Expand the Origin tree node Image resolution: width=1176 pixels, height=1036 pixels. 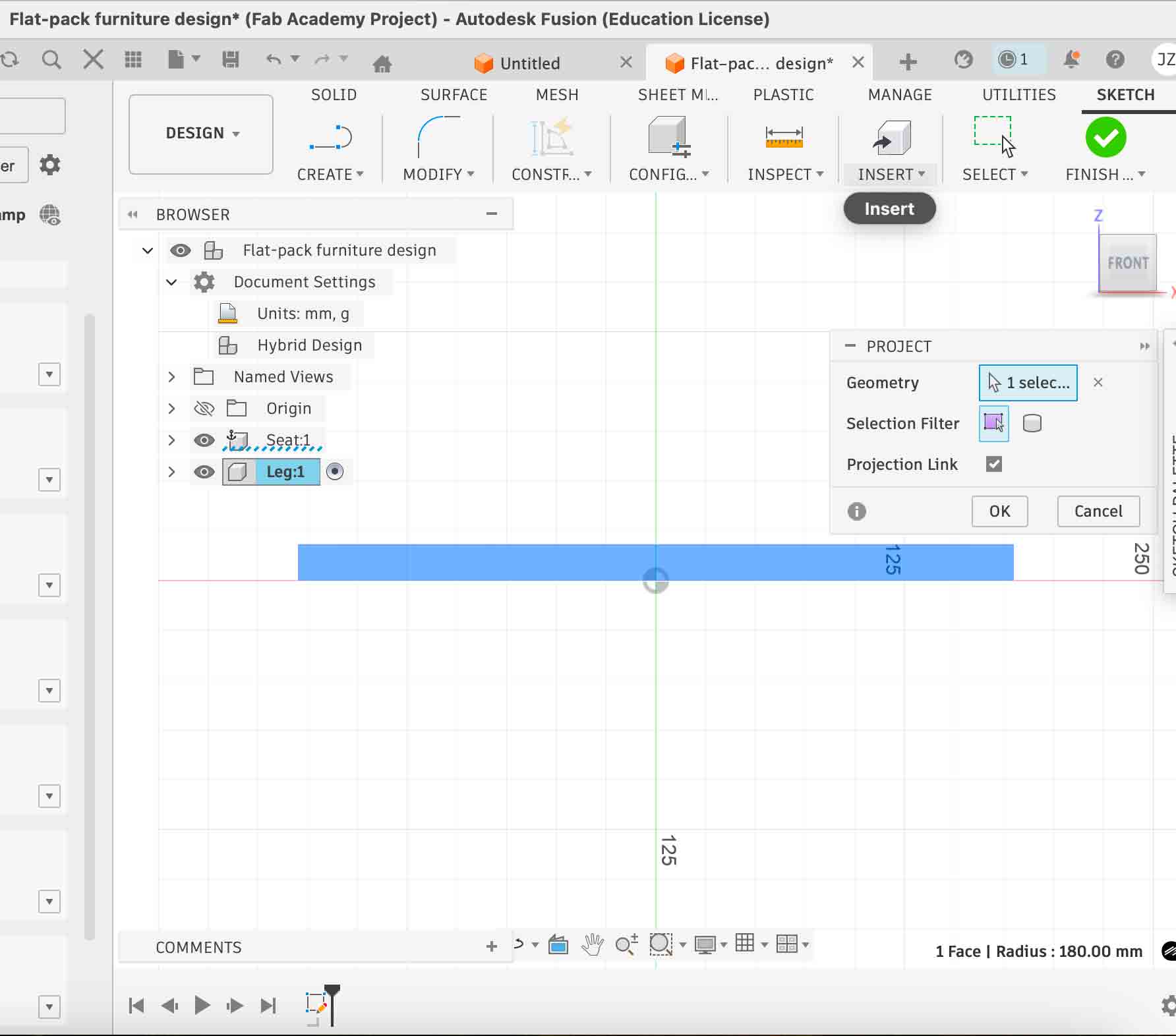[x=171, y=409]
